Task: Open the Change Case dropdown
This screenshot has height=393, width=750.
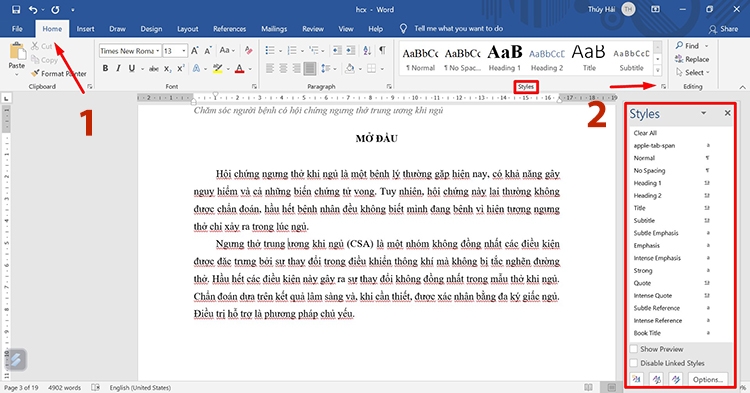Action: tap(227, 50)
